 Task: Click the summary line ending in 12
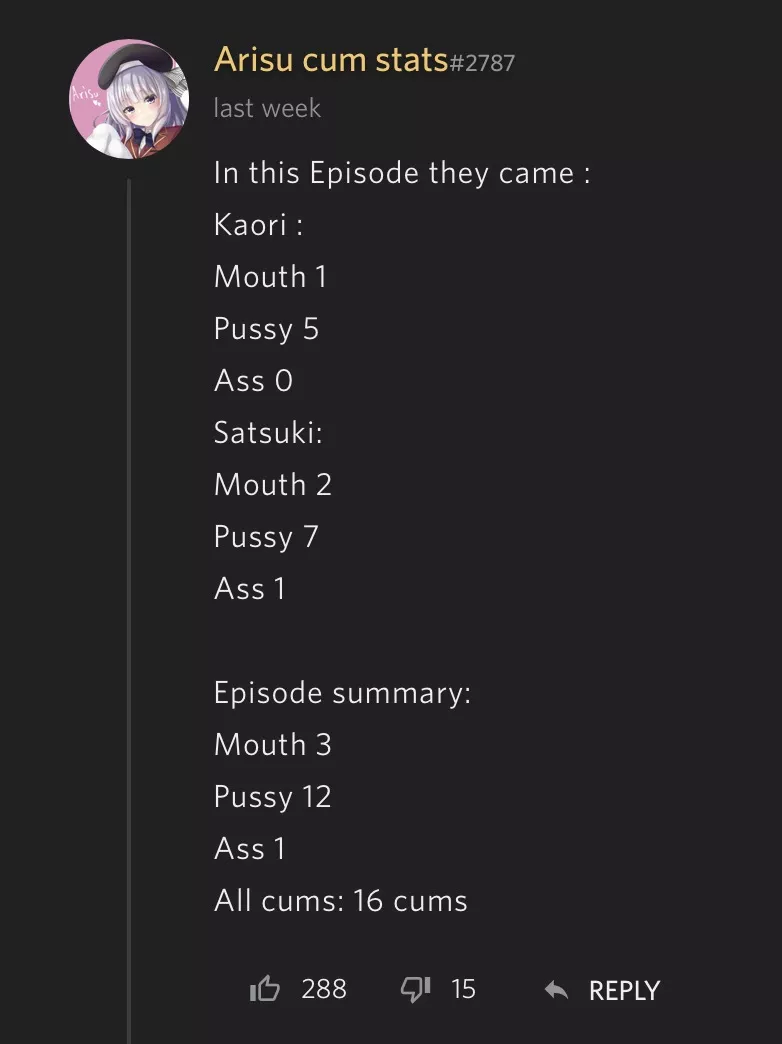[x=272, y=797]
